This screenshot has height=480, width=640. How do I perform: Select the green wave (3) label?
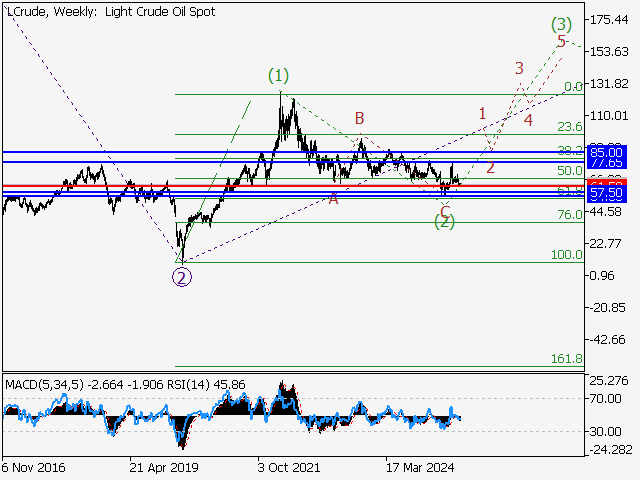point(558,22)
